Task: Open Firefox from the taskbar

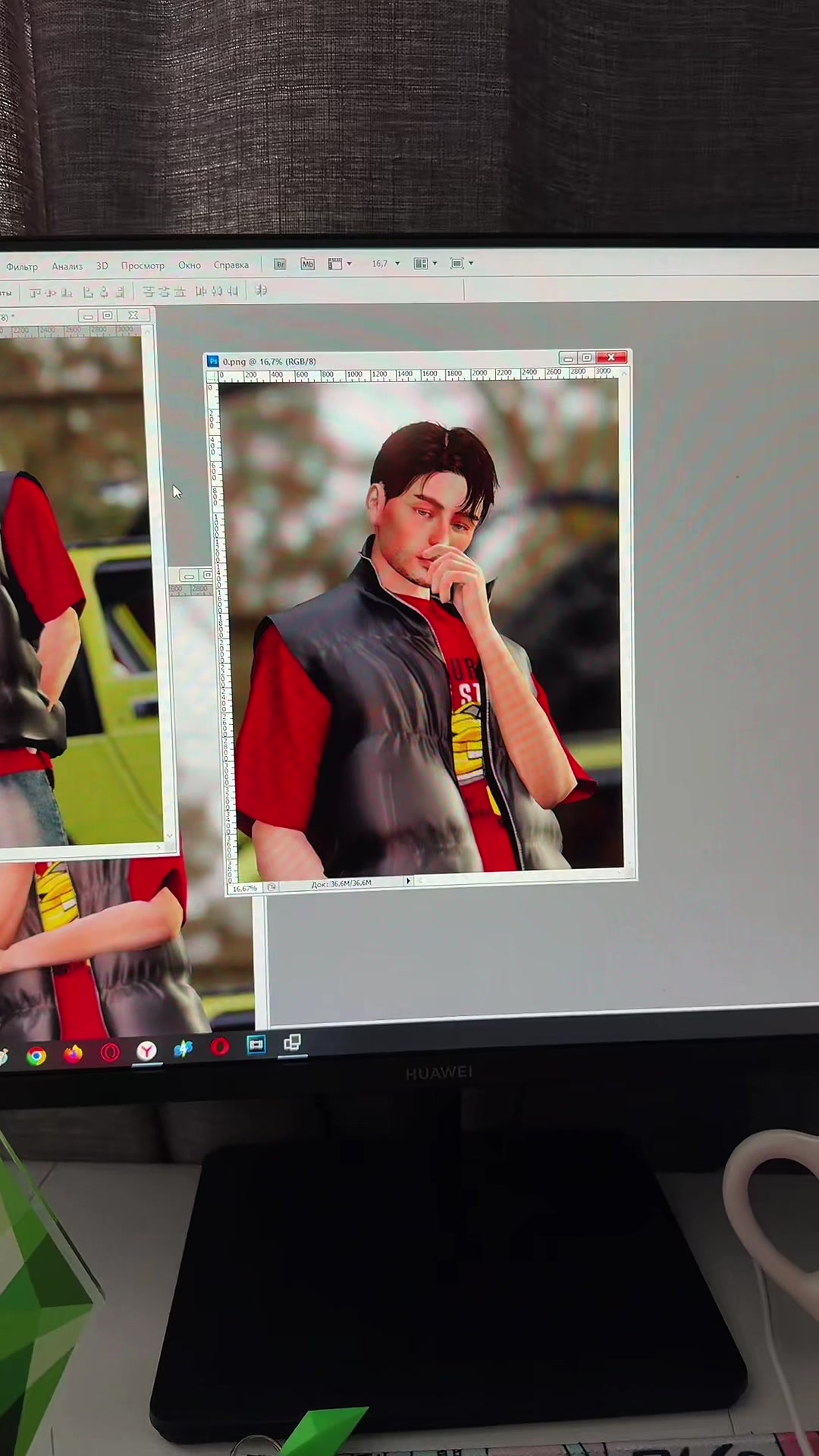Action: 73,1054
